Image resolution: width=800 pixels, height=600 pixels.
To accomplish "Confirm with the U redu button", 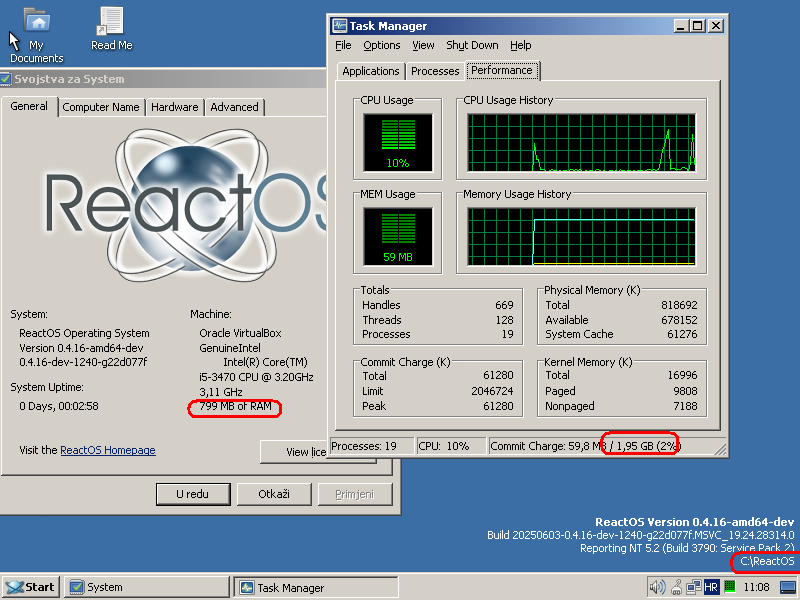I will 193,494.
